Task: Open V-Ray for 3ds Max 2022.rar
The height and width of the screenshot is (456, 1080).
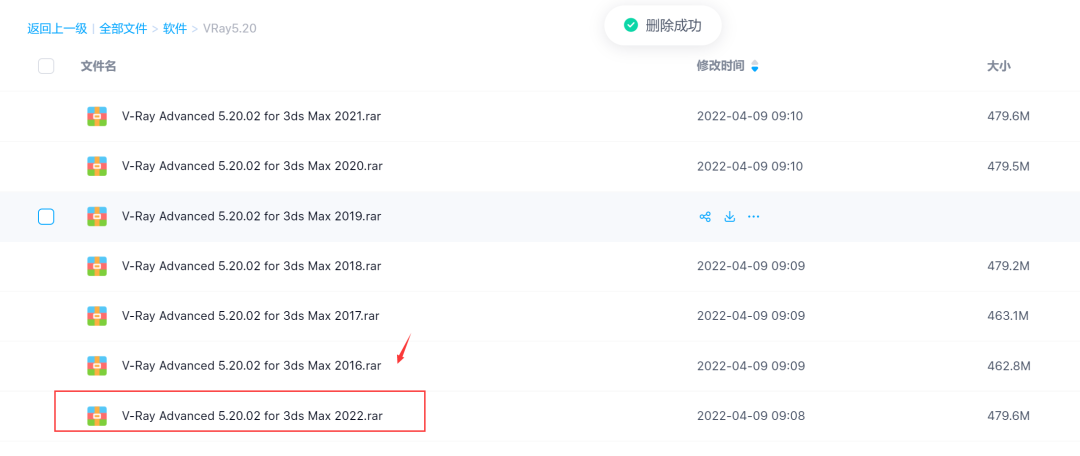Action: [x=252, y=416]
